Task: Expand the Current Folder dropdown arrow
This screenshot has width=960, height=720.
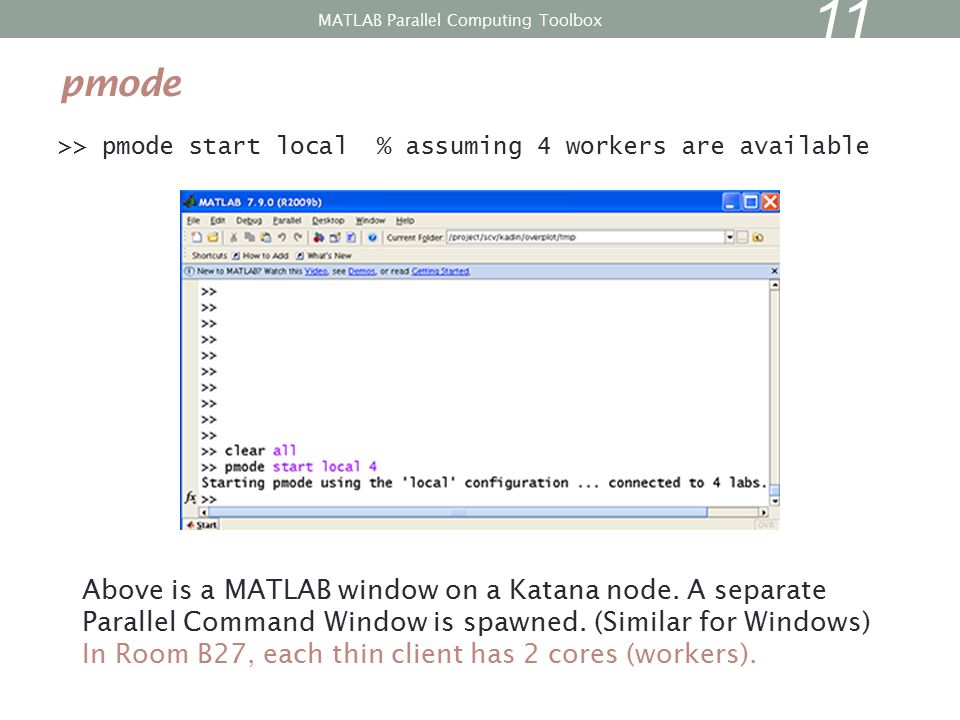Action: (729, 237)
